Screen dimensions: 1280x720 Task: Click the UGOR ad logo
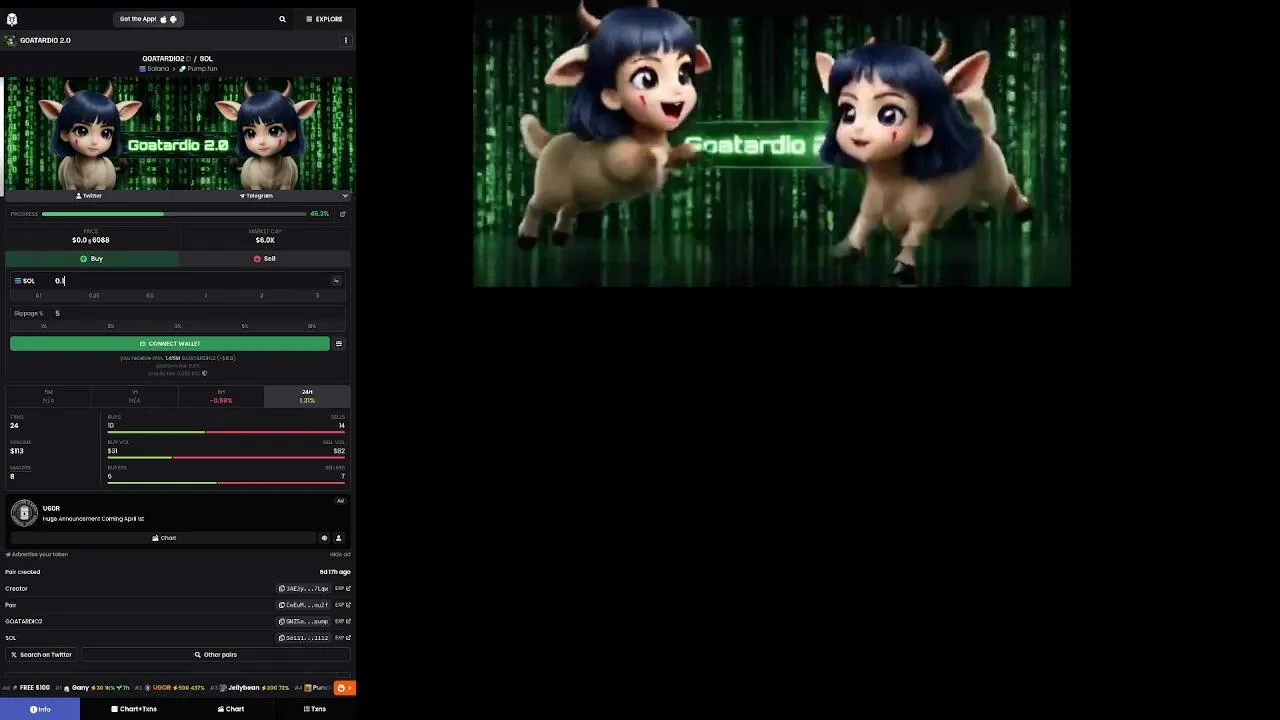[24, 513]
